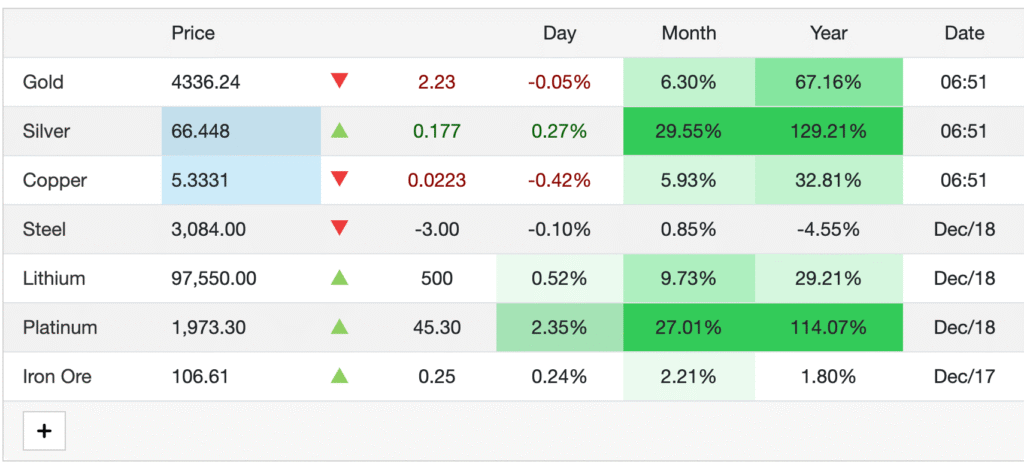Open the Gold commodity link

coord(43,82)
